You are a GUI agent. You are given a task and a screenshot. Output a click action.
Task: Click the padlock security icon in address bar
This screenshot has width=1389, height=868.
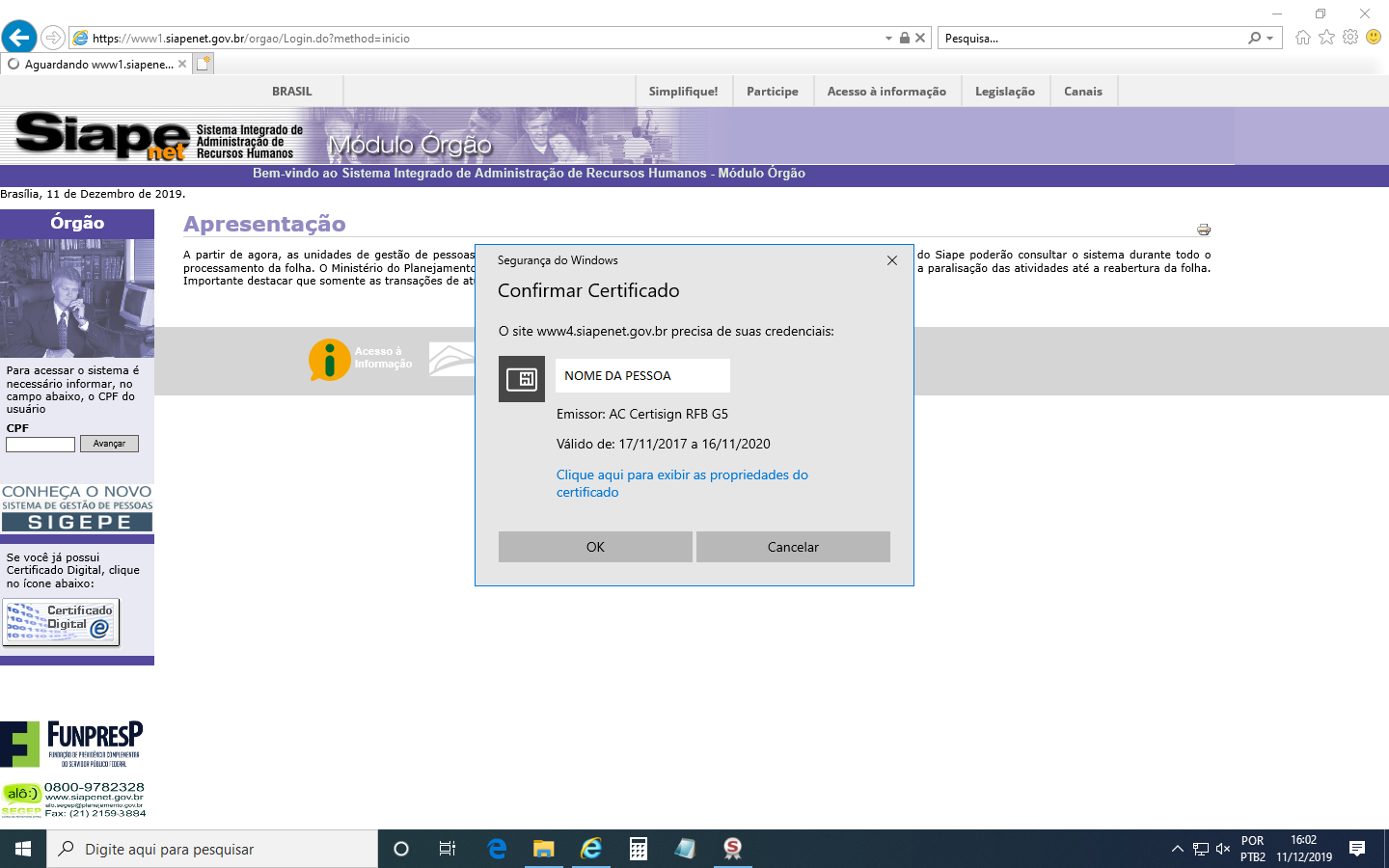tap(904, 39)
